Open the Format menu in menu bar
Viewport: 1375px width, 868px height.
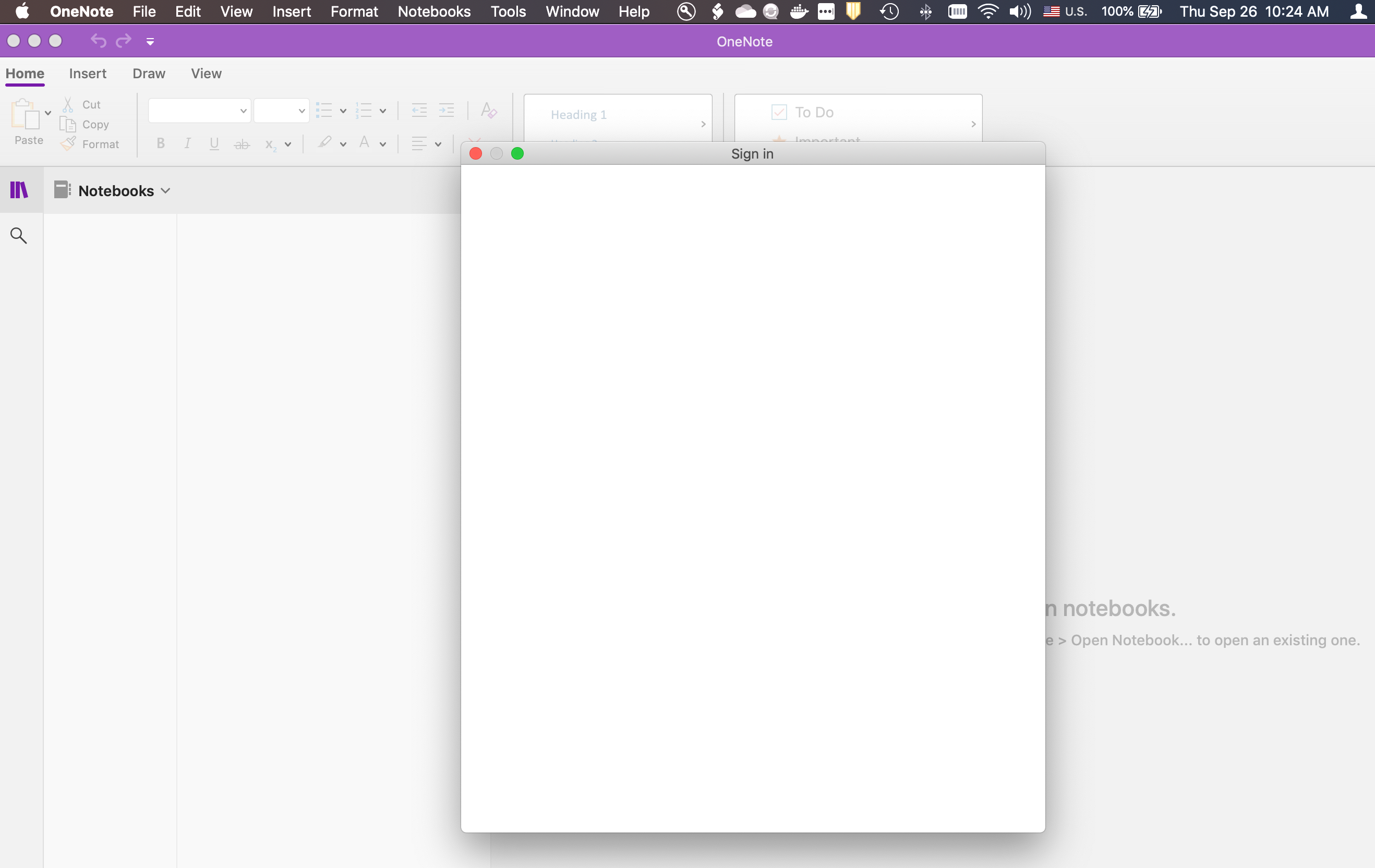pyautogui.click(x=354, y=11)
